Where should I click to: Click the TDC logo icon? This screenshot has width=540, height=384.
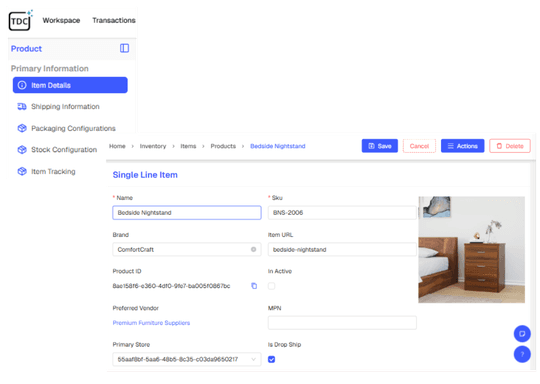click(x=20, y=20)
